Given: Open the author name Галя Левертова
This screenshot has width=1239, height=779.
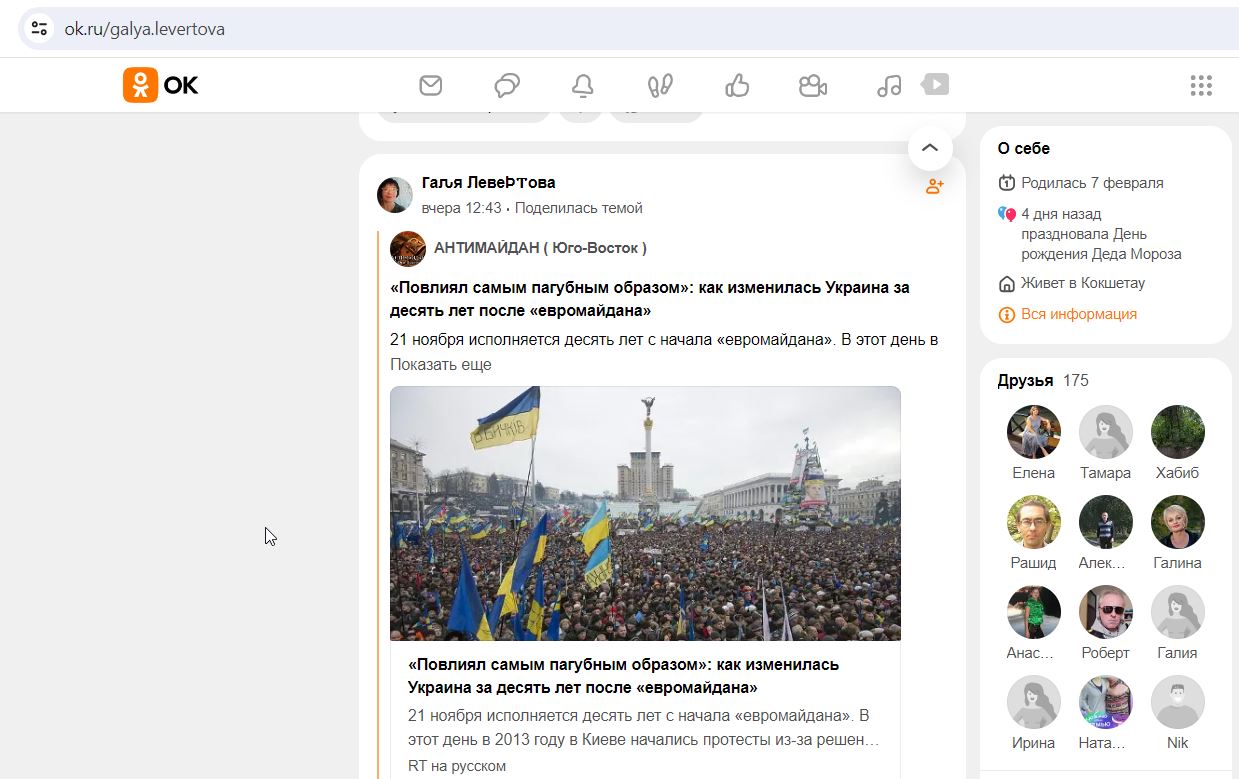Looking at the screenshot, I should pyautogui.click(x=489, y=183).
